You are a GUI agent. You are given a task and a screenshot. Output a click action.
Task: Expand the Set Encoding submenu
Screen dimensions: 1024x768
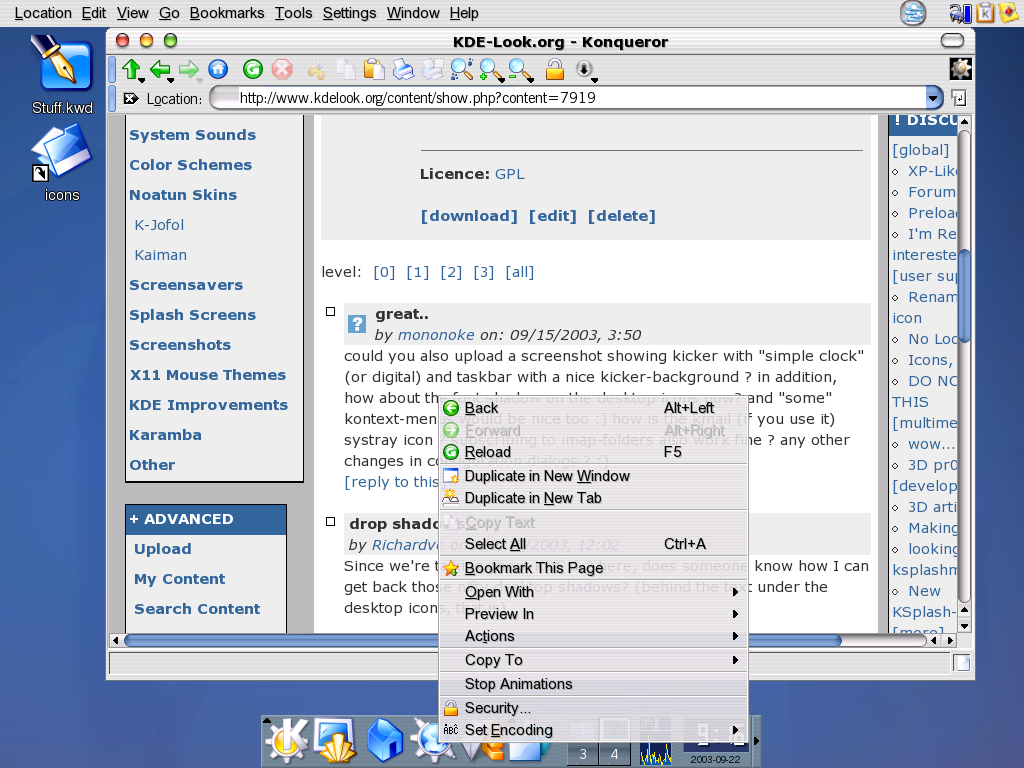click(x=594, y=730)
